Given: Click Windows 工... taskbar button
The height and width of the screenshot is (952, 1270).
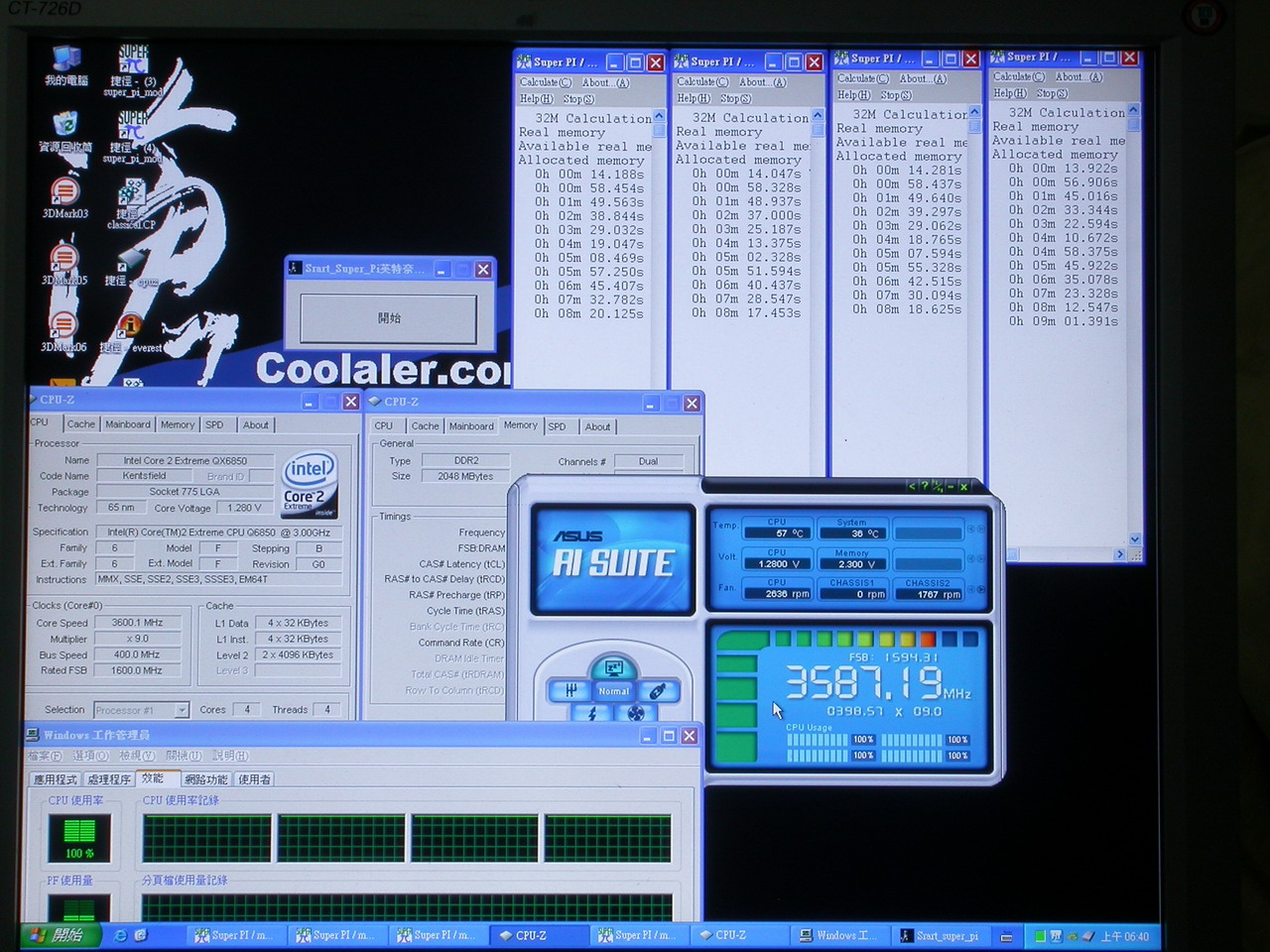Looking at the screenshot, I should click(840, 935).
